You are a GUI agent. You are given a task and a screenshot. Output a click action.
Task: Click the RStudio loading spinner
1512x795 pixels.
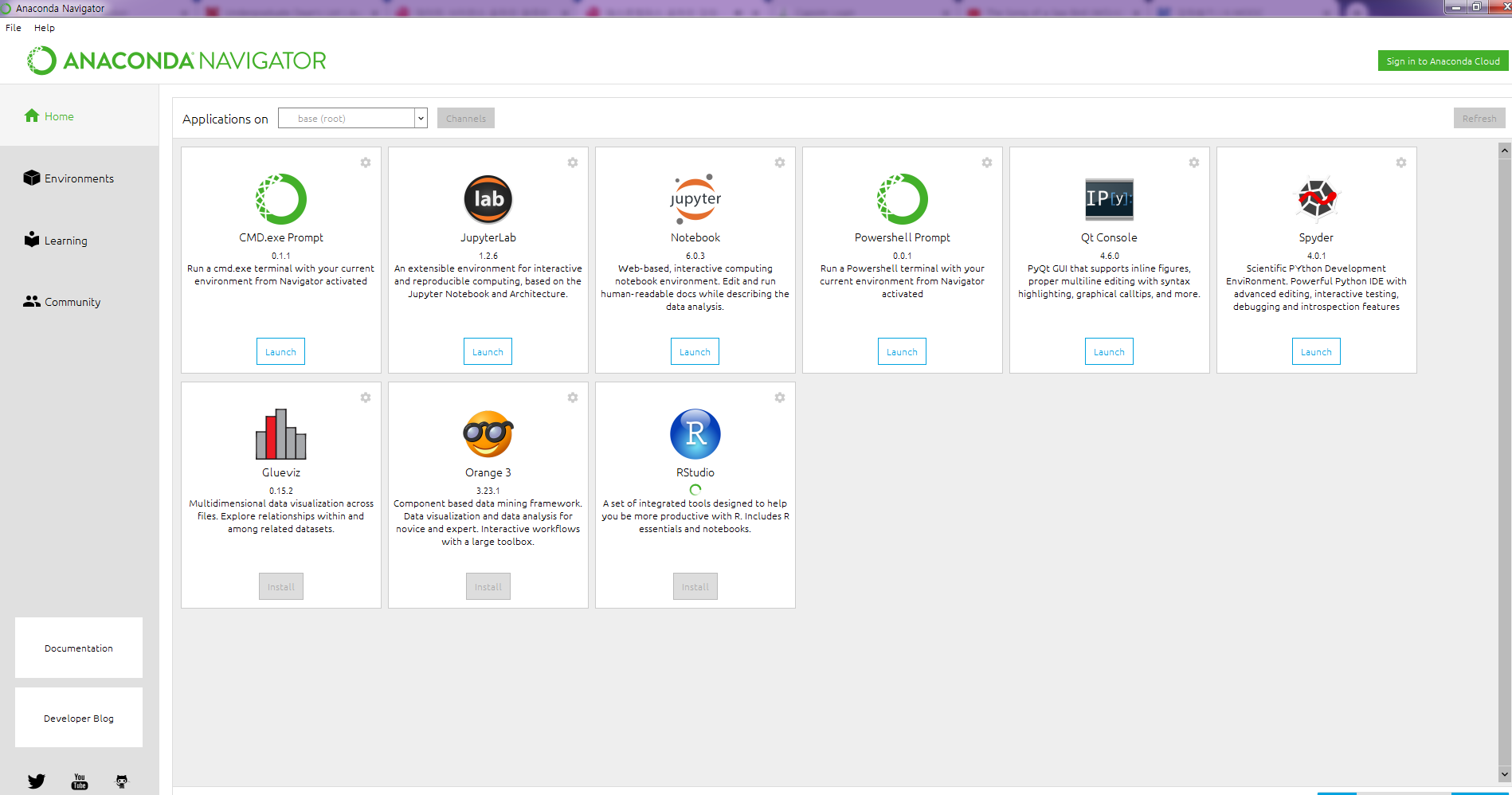695,490
